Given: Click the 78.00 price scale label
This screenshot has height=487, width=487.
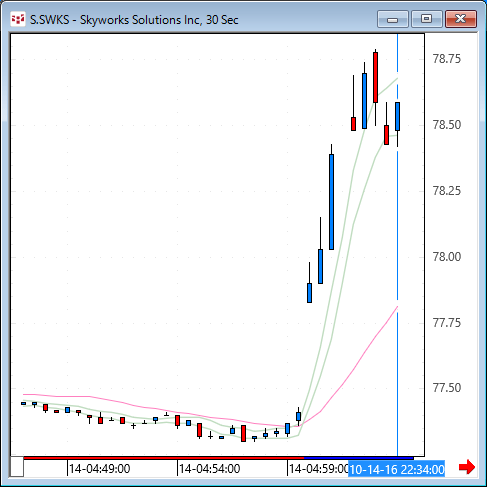Looking at the screenshot, I should coord(446,257).
